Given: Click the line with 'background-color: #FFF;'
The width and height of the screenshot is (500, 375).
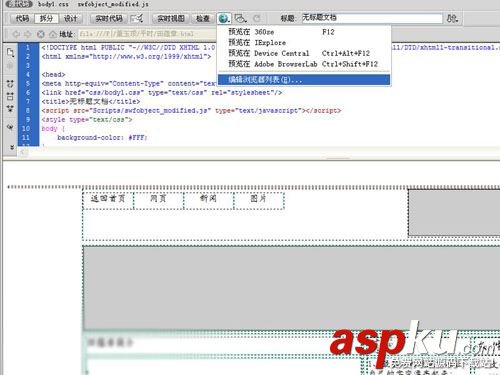Looking at the screenshot, I should (x=102, y=137).
